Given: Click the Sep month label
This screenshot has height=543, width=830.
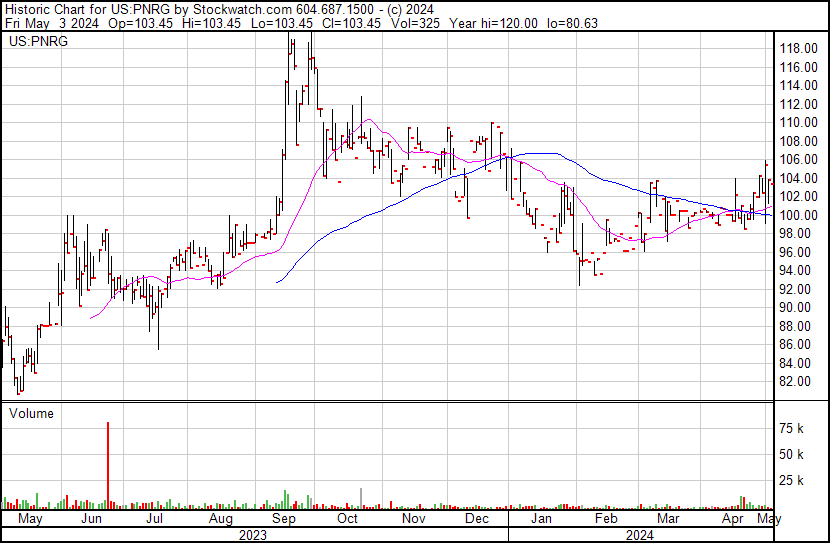Looking at the screenshot, I should (284, 519).
